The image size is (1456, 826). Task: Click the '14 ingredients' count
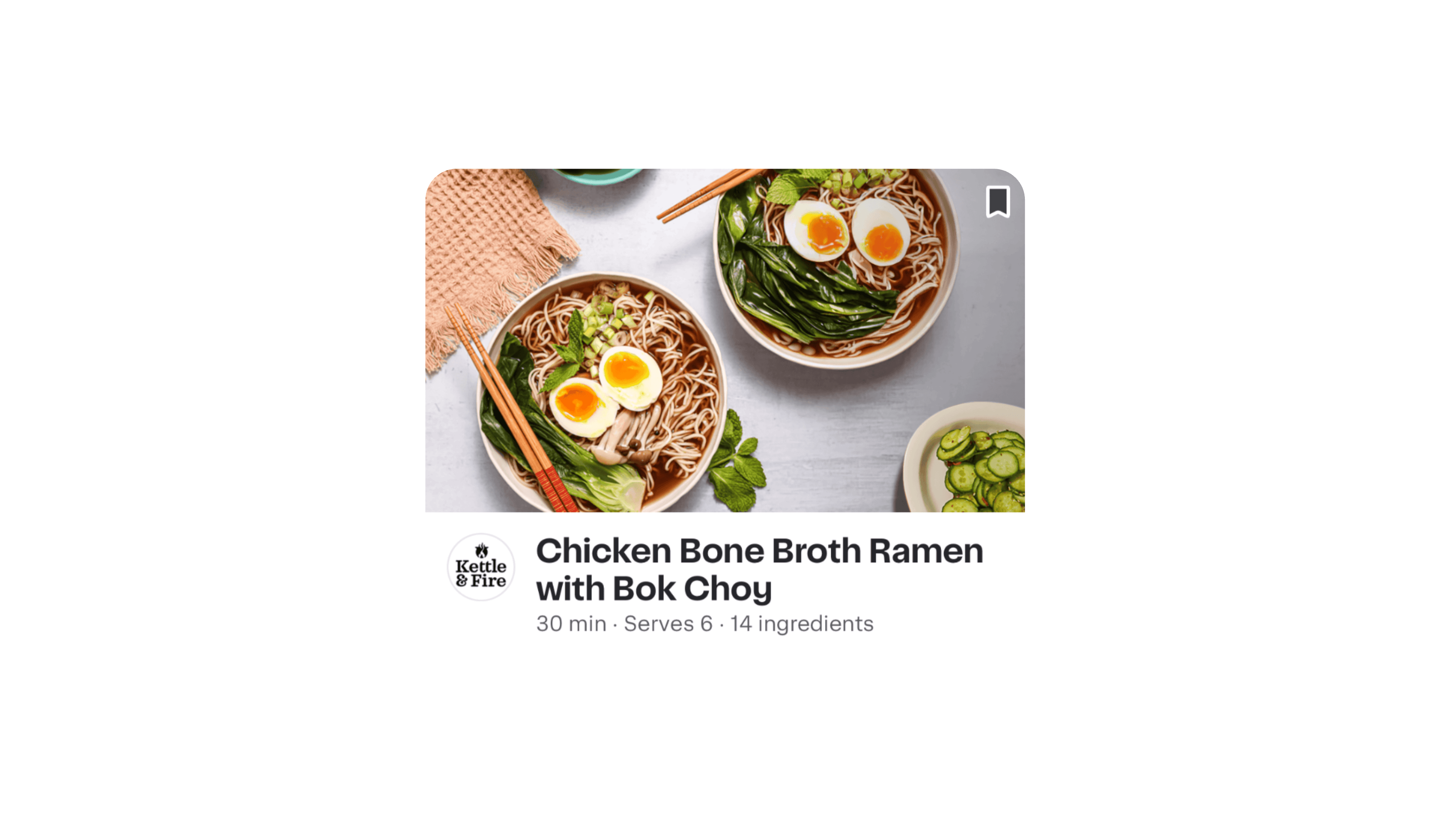coord(802,623)
